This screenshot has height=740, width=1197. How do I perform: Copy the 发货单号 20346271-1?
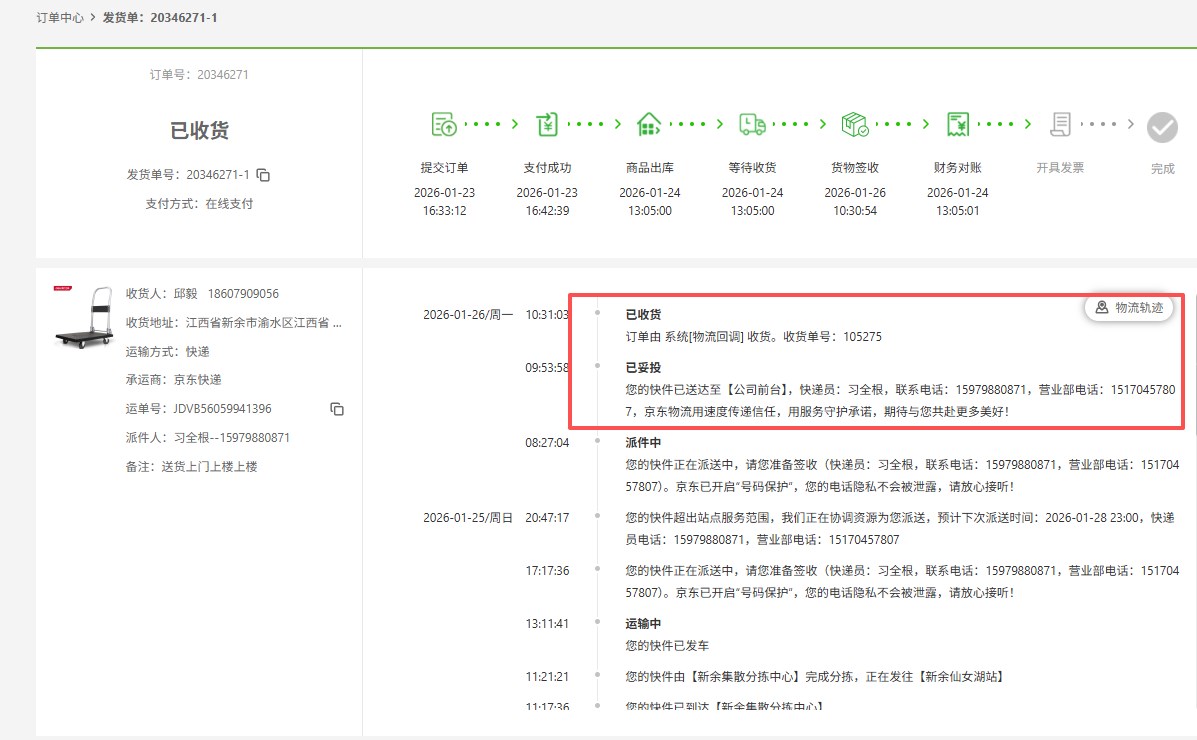coord(263,175)
